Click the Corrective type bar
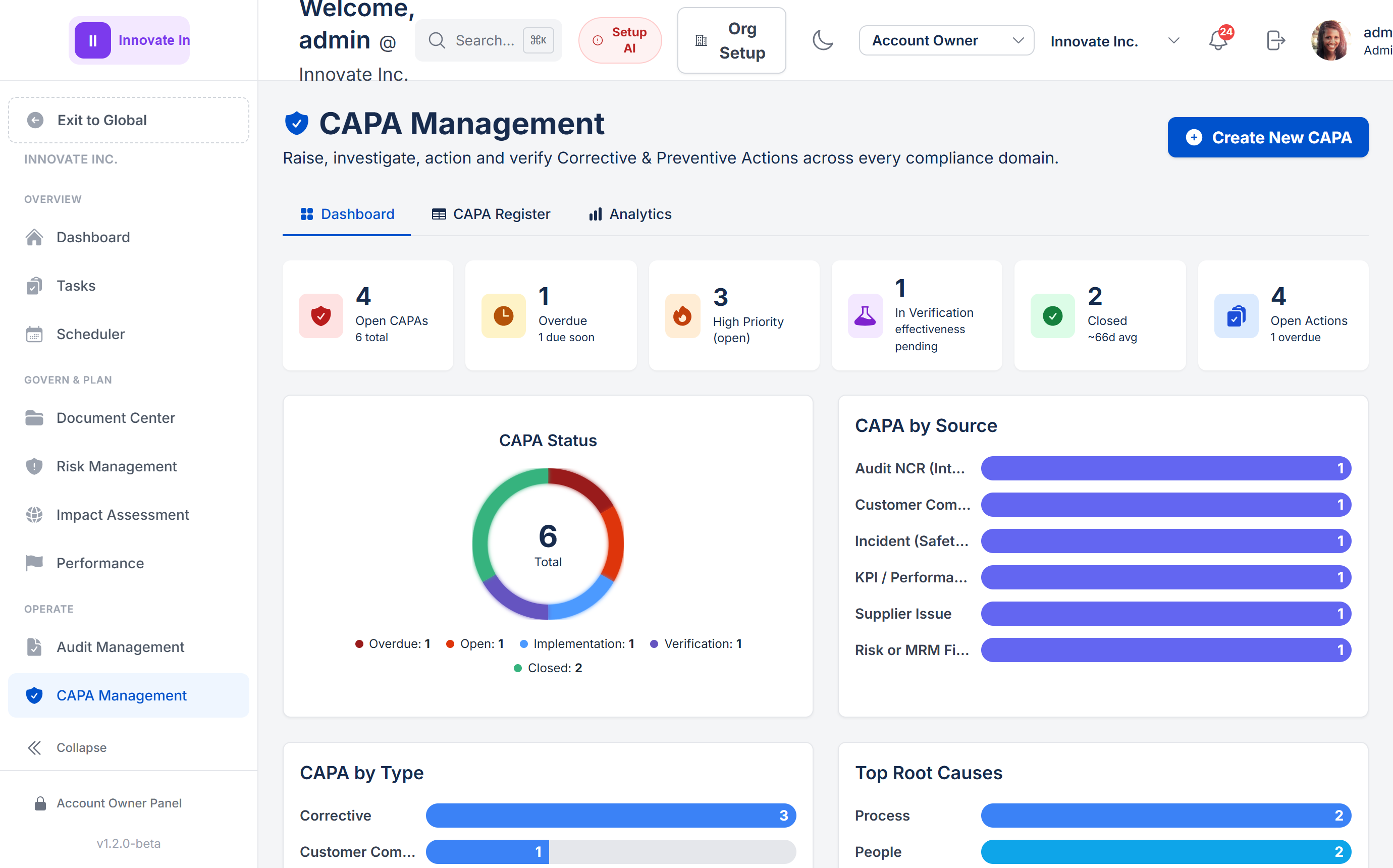Viewport: 1393px width, 868px height. tap(611, 815)
